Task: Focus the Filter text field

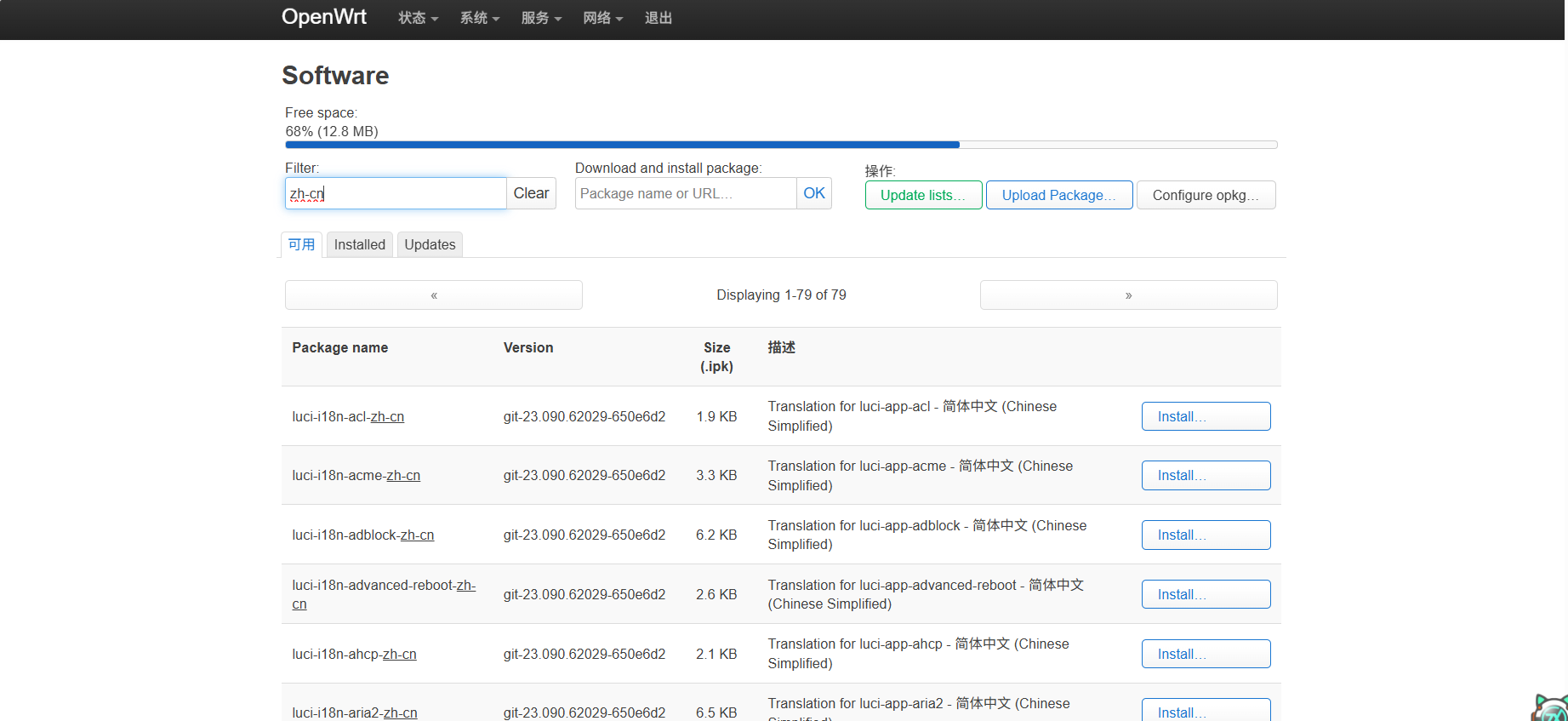Action: (396, 193)
